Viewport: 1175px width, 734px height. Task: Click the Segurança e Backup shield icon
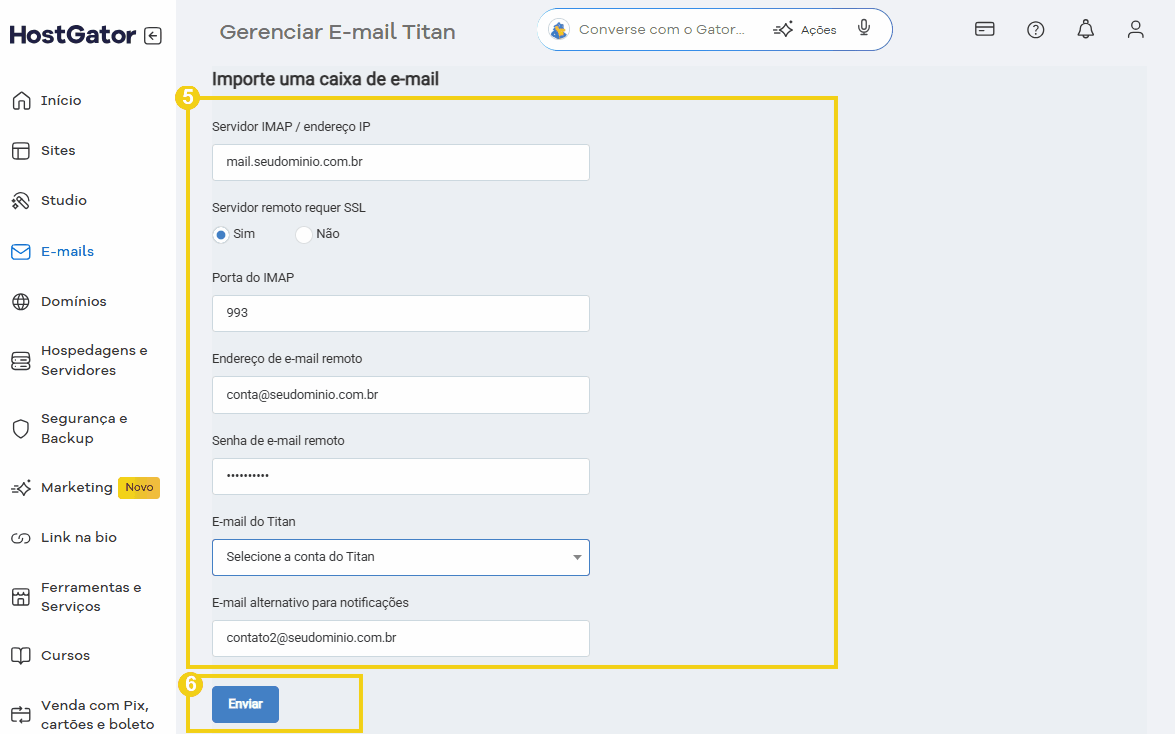pos(21,429)
